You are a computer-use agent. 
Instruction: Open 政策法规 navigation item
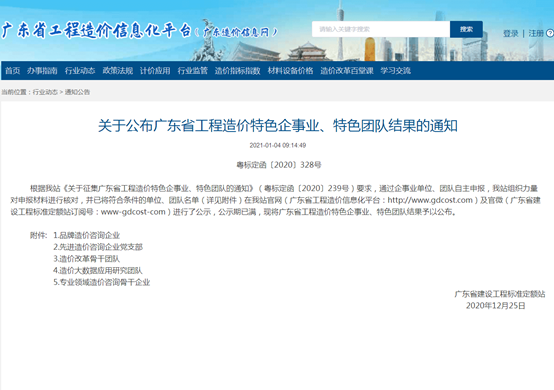(118, 71)
